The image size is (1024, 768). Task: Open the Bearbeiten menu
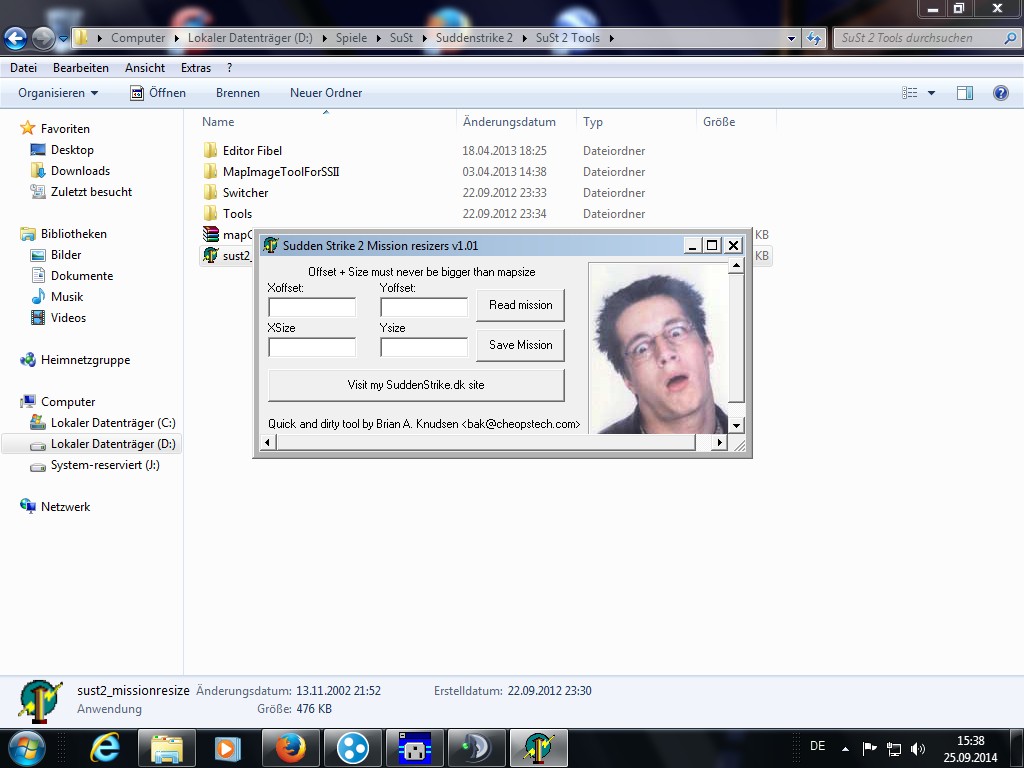(81, 67)
